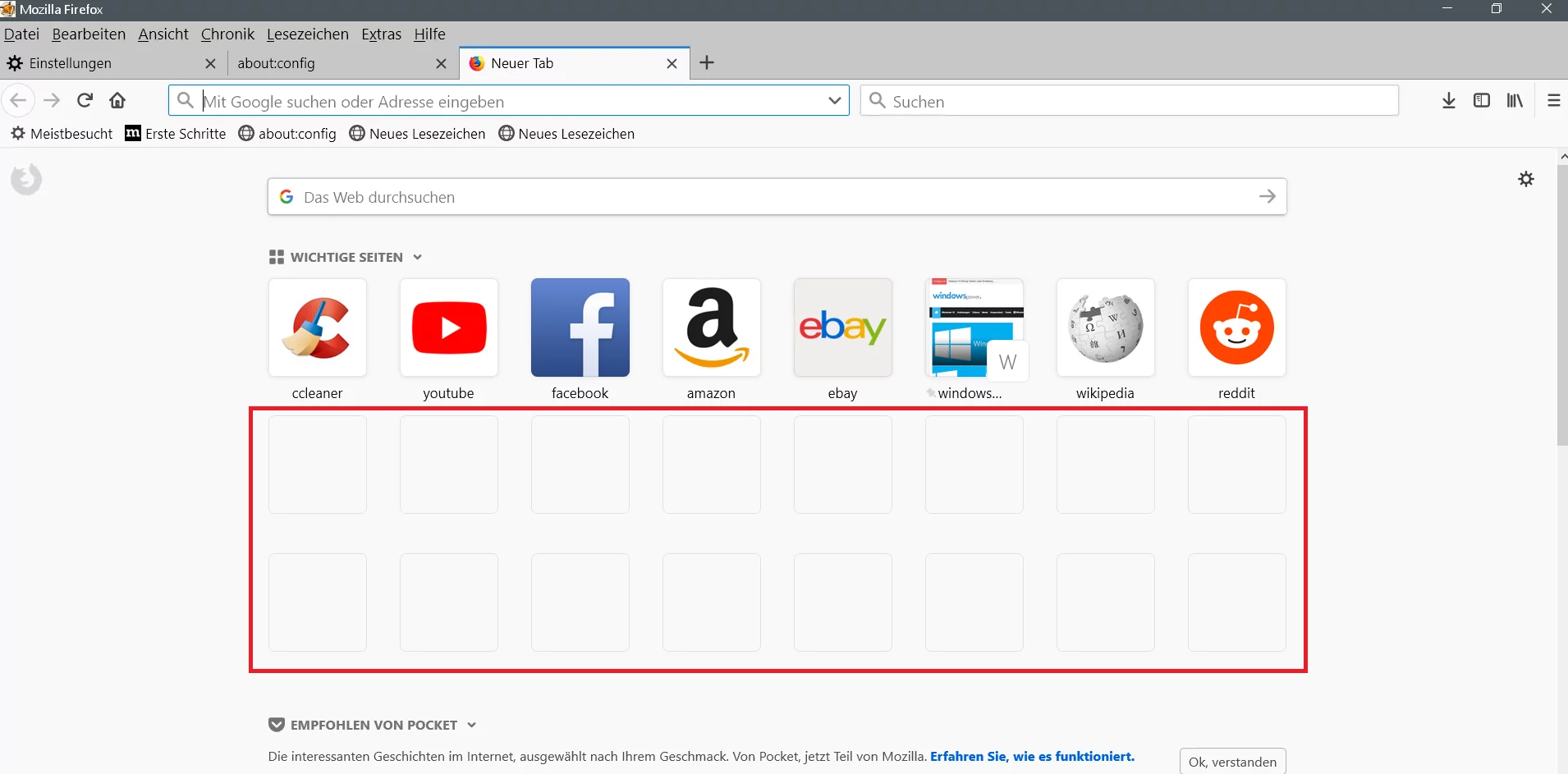Click the Firefox logo at page left
Image resolution: width=1568 pixels, height=774 pixels.
tap(26, 179)
